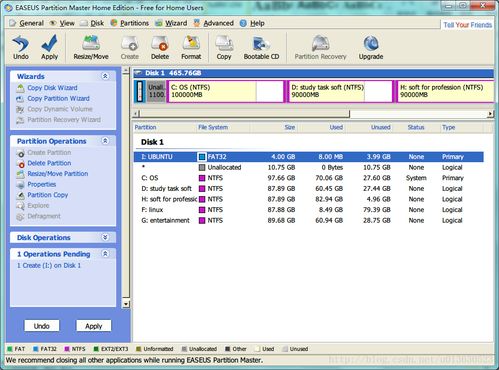Click the Partition Recovery Wizard icon
Image resolution: width=499 pixels, height=370 pixels.
click(x=20, y=120)
